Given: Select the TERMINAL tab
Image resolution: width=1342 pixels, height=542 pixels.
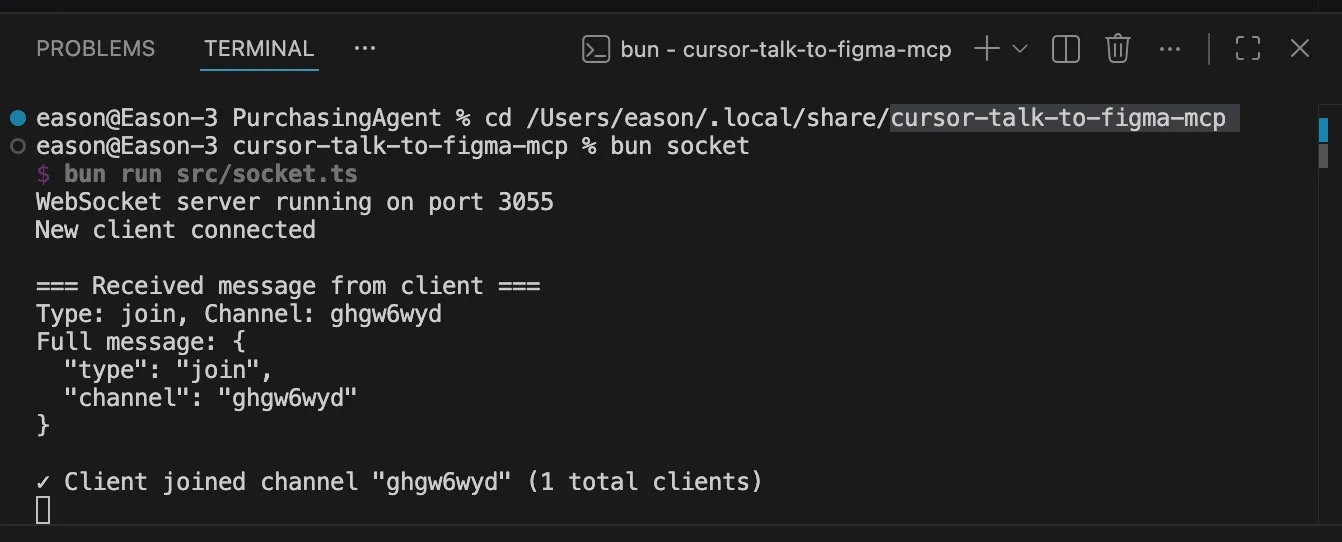Looking at the screenshot, I should 259,48.
